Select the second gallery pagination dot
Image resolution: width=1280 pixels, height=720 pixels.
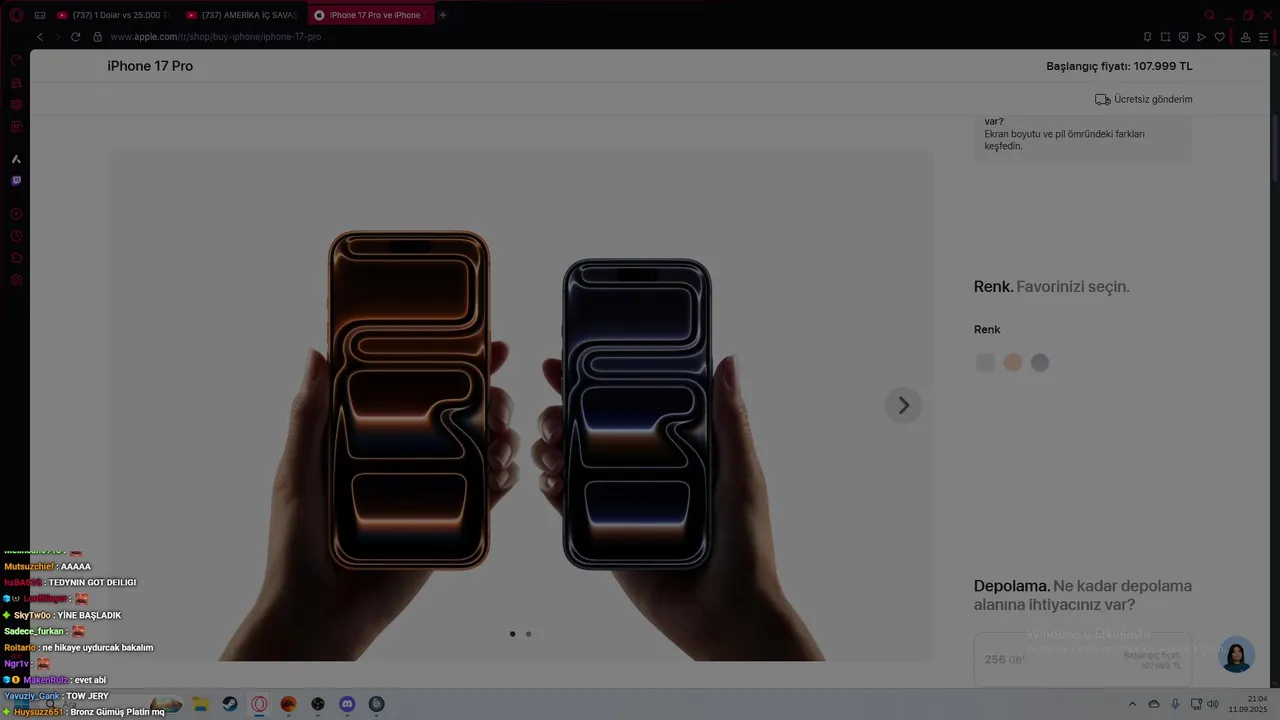528,634
